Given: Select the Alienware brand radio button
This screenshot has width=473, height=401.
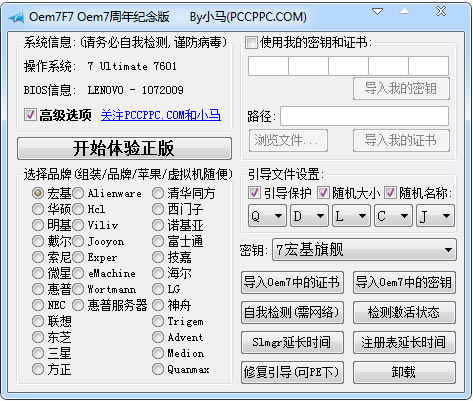Looking at the screenshot, I should pos(78,193).
